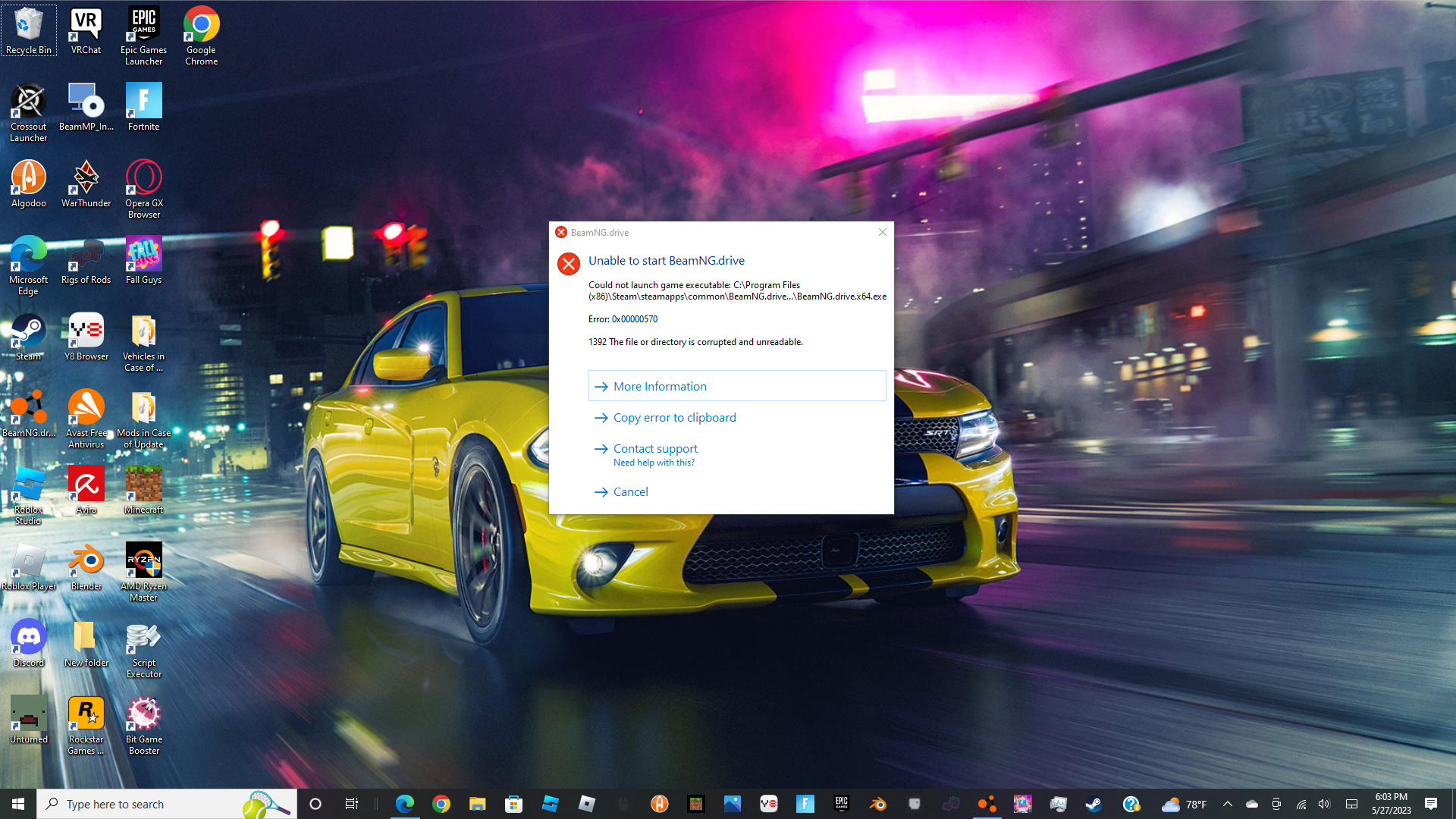The width and height of the screenshot is (1456, 819).
Task: Select Google Chrome desktop shortcut
Action: (x=201, y=36)
